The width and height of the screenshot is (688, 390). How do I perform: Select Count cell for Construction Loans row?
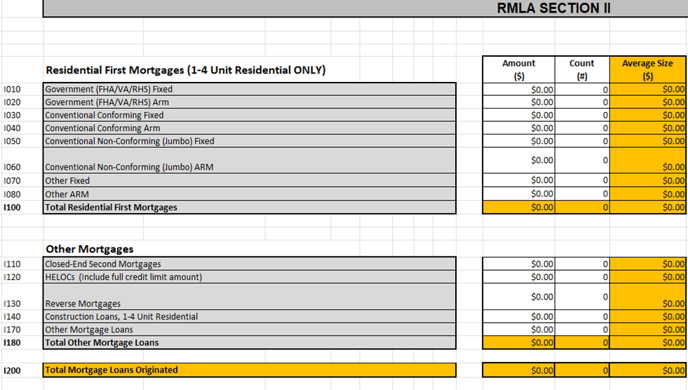[582, 316]
